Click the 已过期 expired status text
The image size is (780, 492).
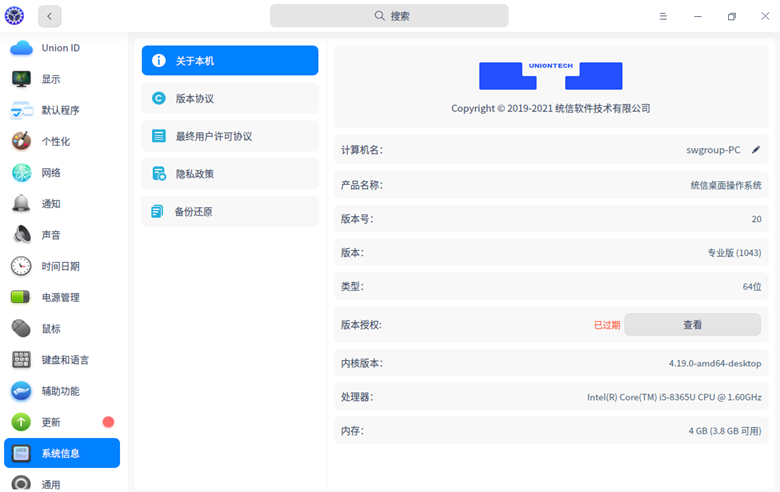pyautogui.click(x=607, y=325)
